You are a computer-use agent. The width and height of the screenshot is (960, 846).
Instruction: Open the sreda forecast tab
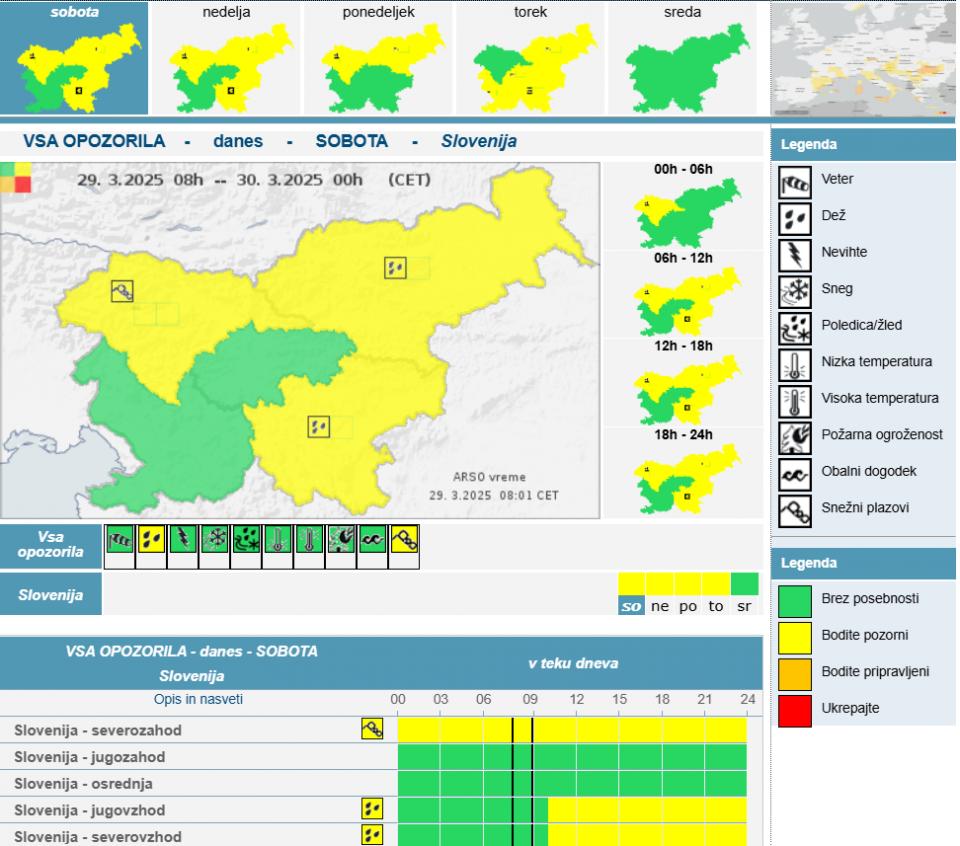click(x=682, y=58)
